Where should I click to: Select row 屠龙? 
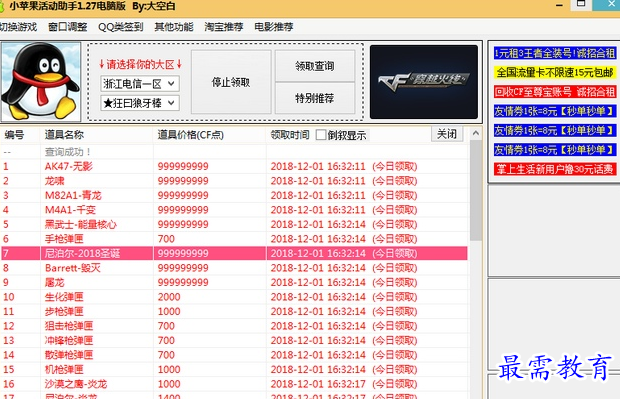[234, 282]
